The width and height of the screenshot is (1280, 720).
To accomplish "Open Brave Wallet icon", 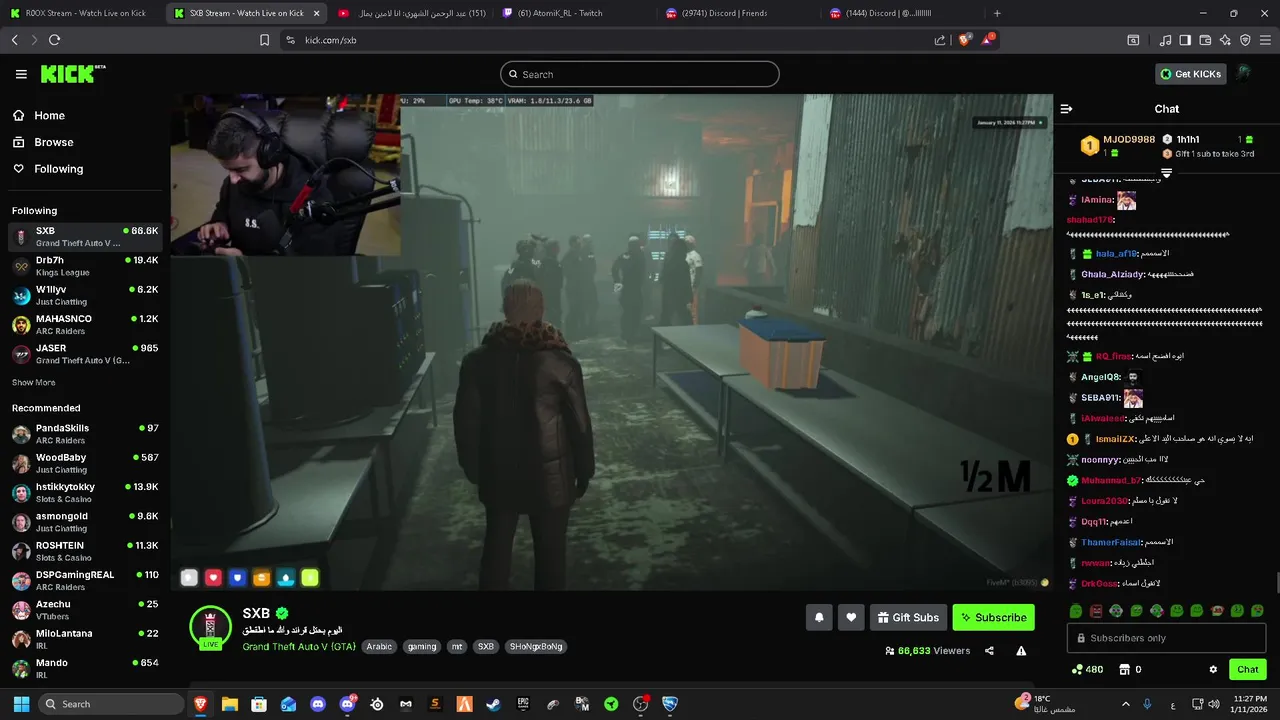I will (x=1205, y=40).
